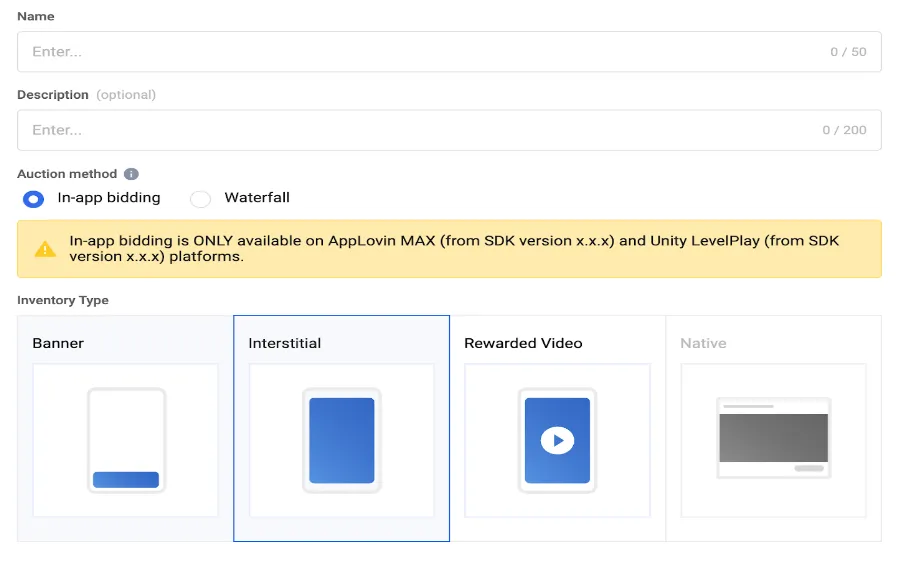Click the 'Inventory Type' label
This screenshot has width=905, height=562.
click(x=63, y=301)
